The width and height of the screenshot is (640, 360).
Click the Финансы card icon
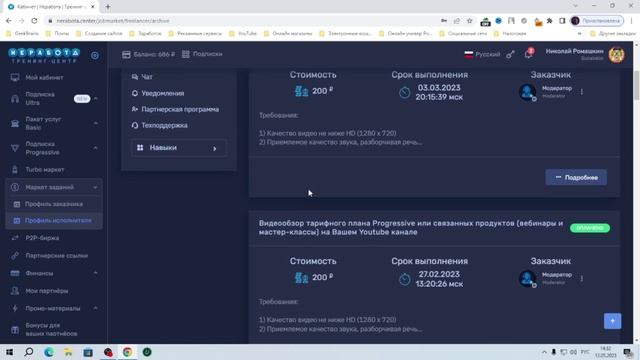15,273
